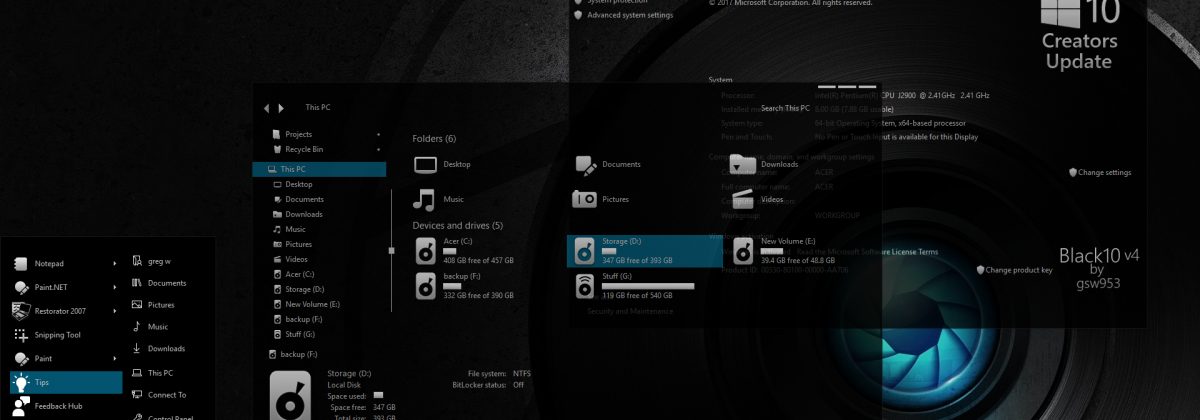Image resolution: width=1200 pixels, height=420 pixels.
Task: Select the Acer (C:) drive icon
Action: [x=426, y=250]
